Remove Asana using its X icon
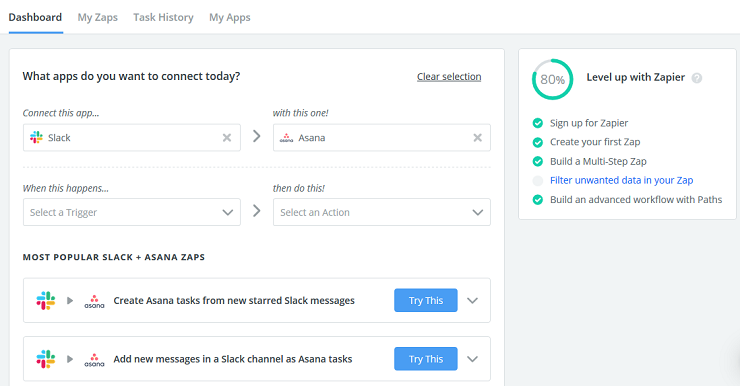 click(x=478, y=137)
